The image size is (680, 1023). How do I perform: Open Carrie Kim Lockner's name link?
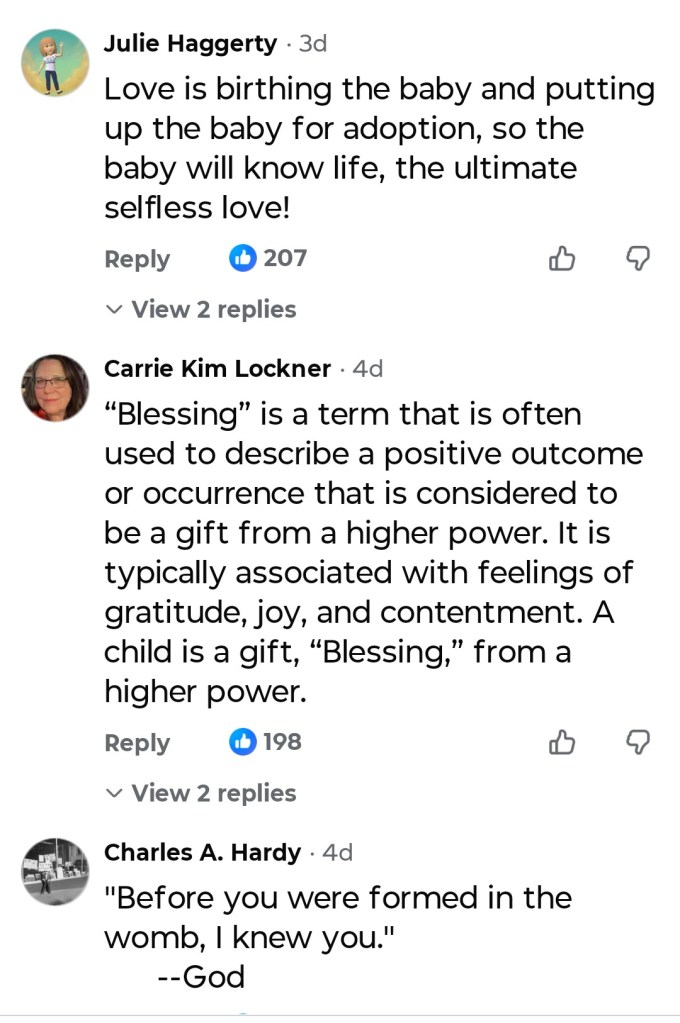click(x=217, y=369)
